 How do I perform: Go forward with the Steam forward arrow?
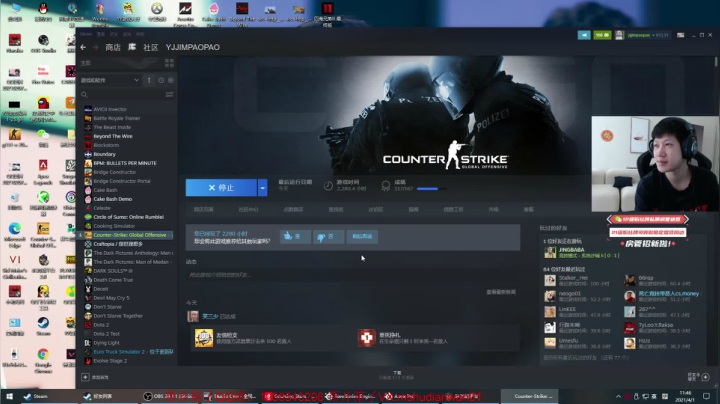pos(96,47)
